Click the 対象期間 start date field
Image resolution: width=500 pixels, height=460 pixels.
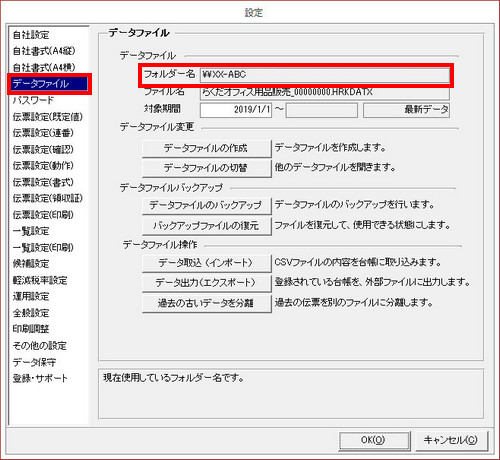click(x=236, y=110)
